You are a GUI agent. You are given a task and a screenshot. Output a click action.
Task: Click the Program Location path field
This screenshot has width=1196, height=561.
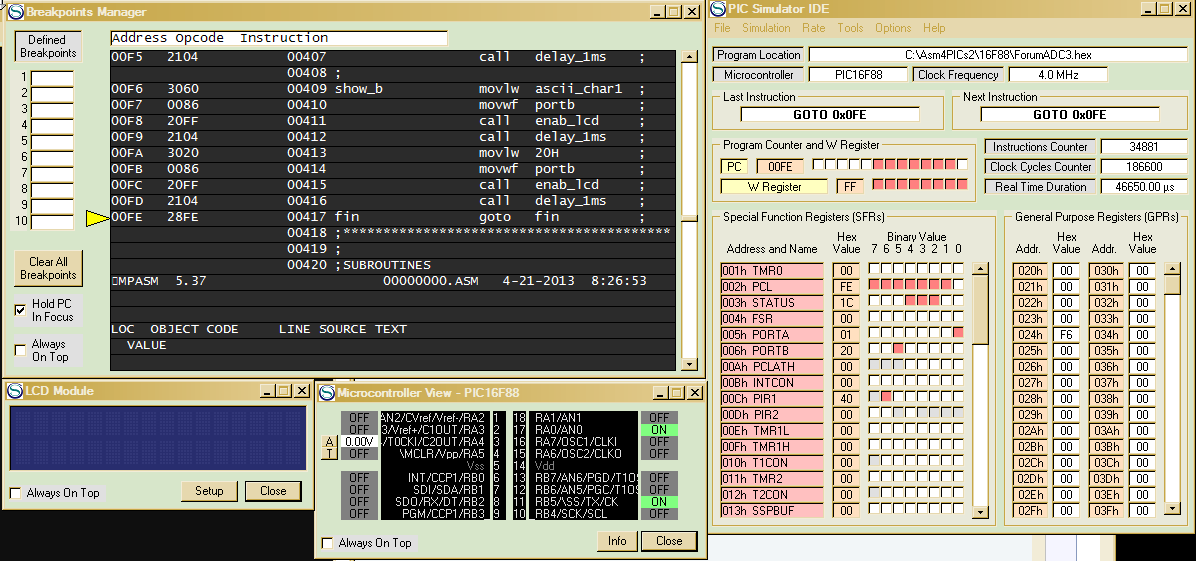point(998,55)
